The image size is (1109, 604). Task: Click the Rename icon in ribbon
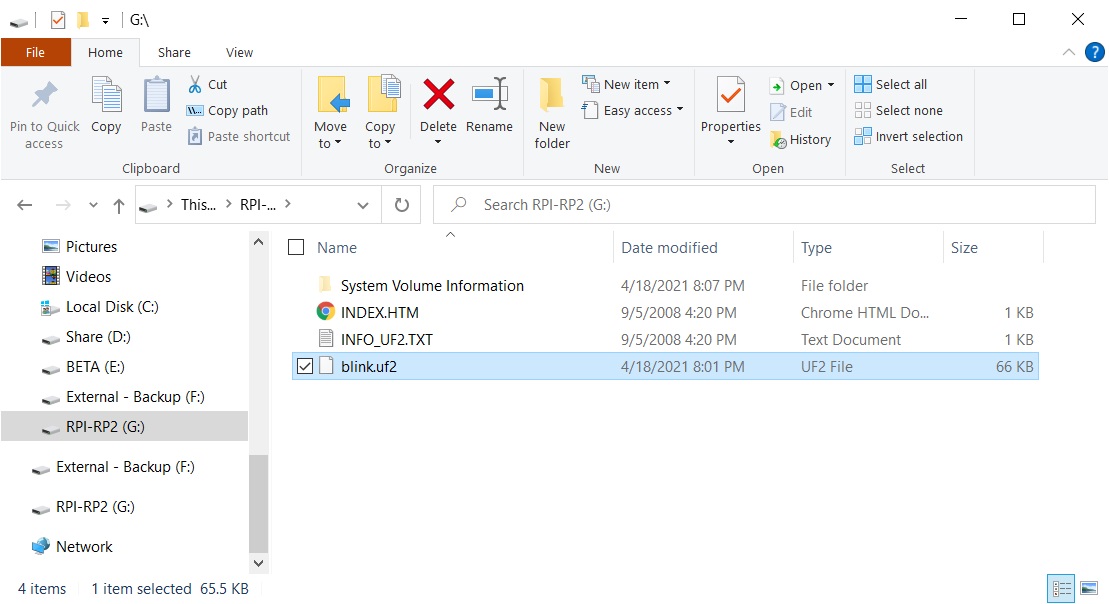click(489, 95)
